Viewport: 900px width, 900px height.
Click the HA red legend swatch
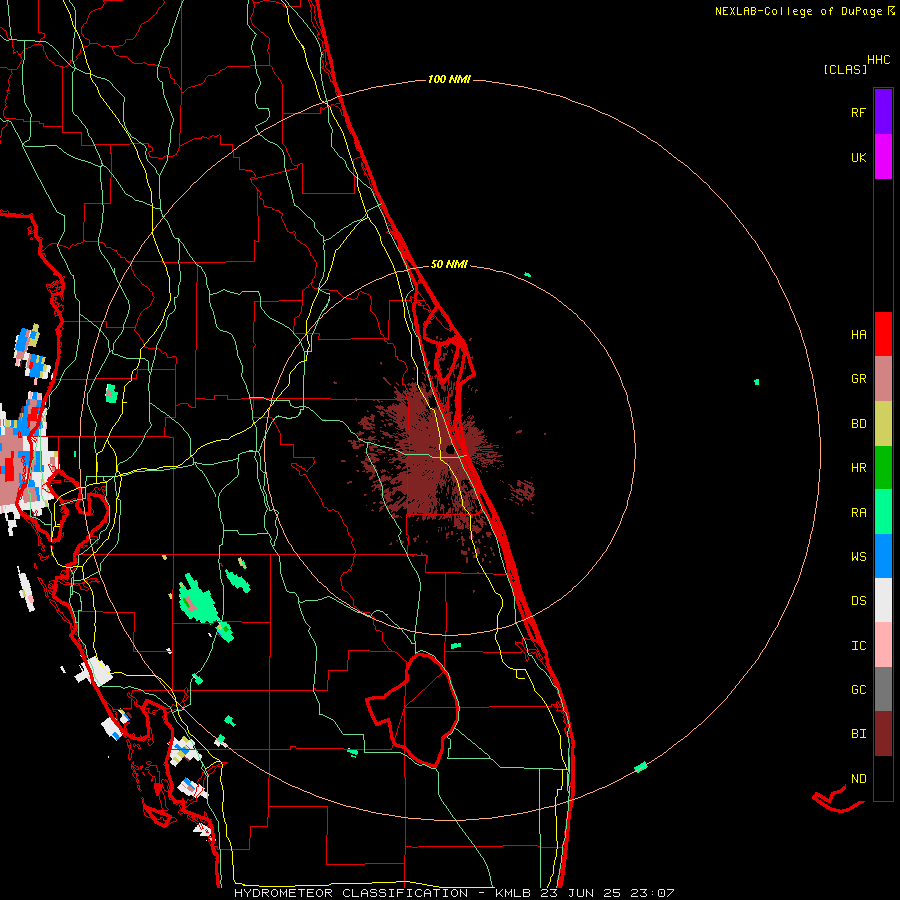pos(883,334)
